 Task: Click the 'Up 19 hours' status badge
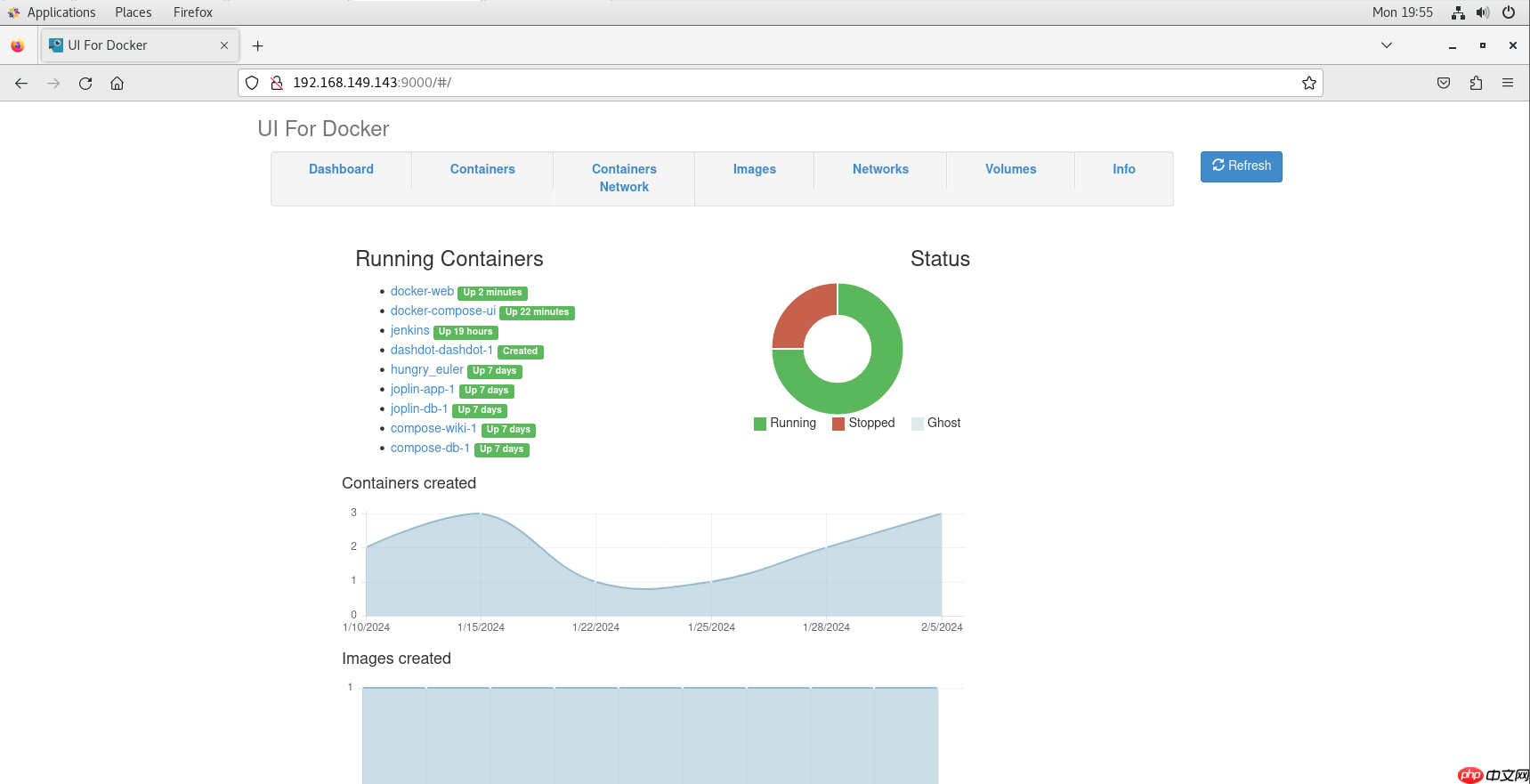[465, 332]
